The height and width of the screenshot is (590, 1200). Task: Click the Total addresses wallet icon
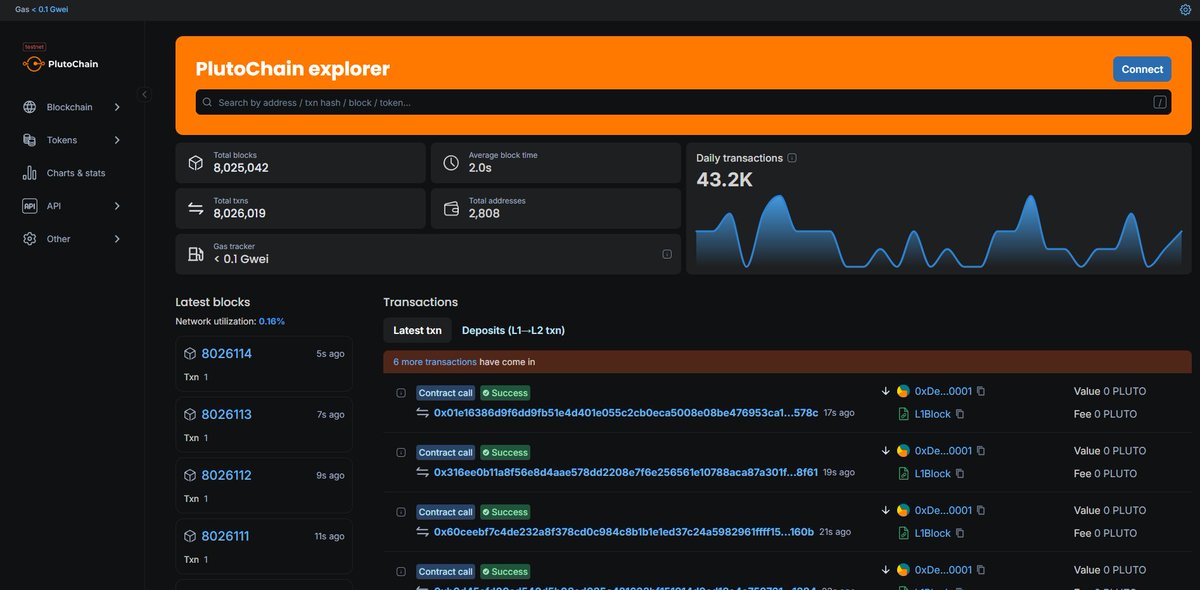451,208
